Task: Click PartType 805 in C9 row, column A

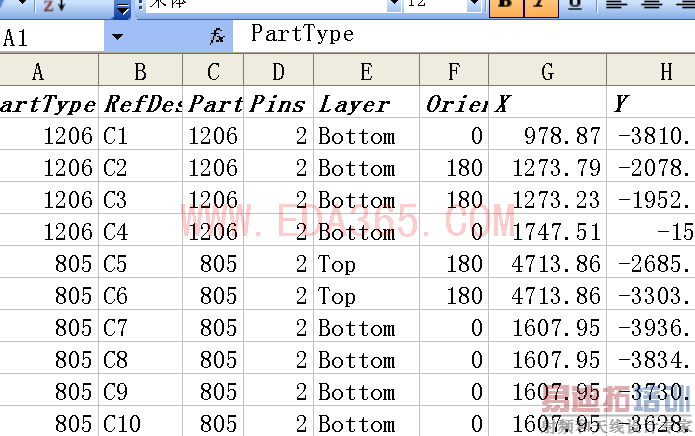Action: [x=49, y=390]
